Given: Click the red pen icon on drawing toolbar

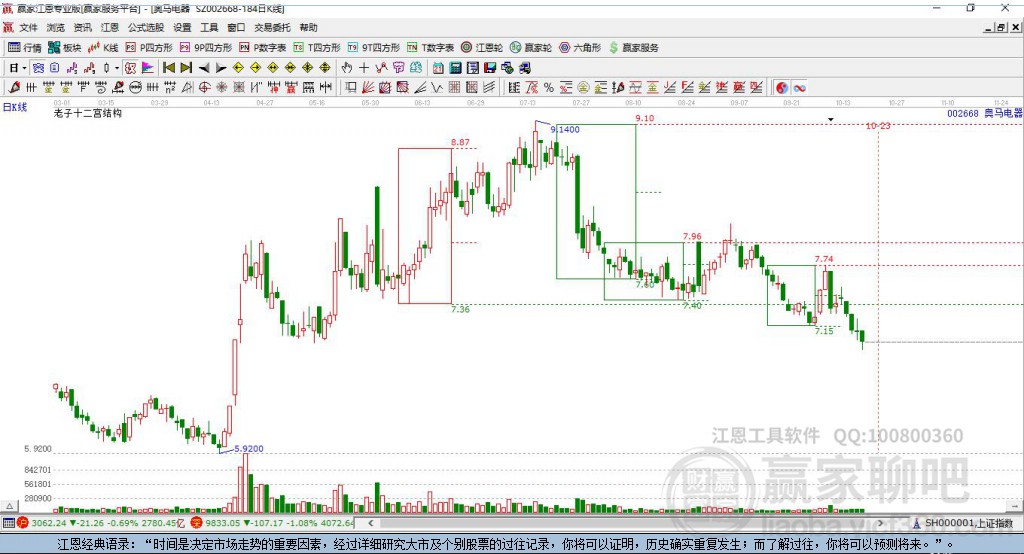Looking at the screenshot, I should pos(14,87).
